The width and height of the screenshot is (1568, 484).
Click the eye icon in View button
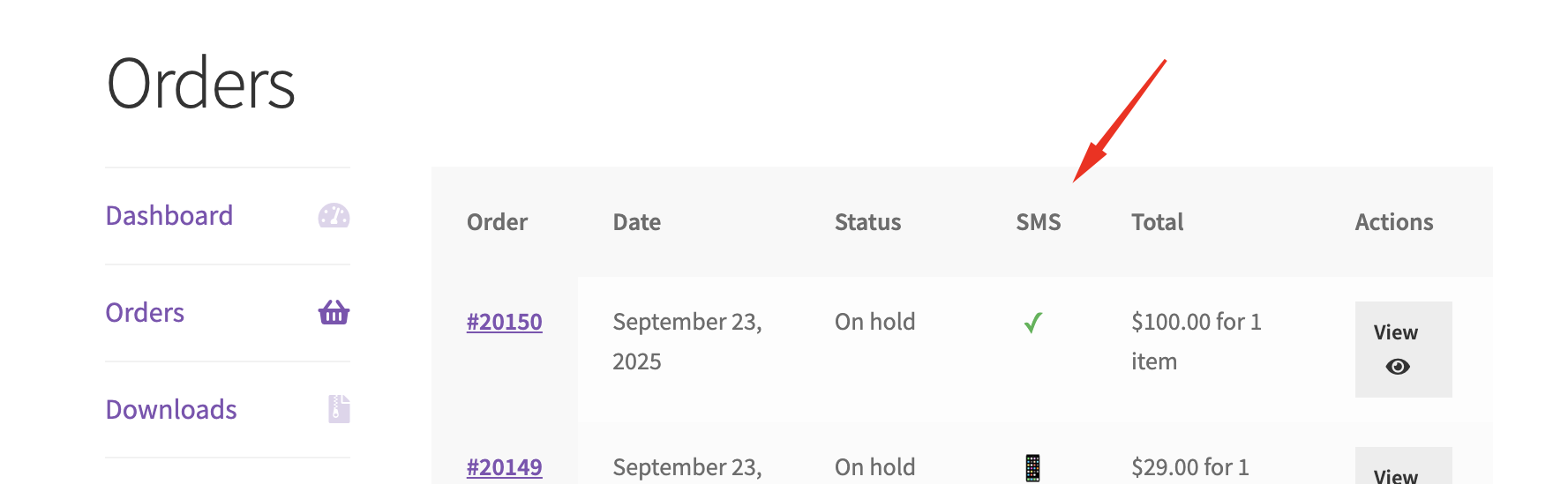tap(1397, 367)
